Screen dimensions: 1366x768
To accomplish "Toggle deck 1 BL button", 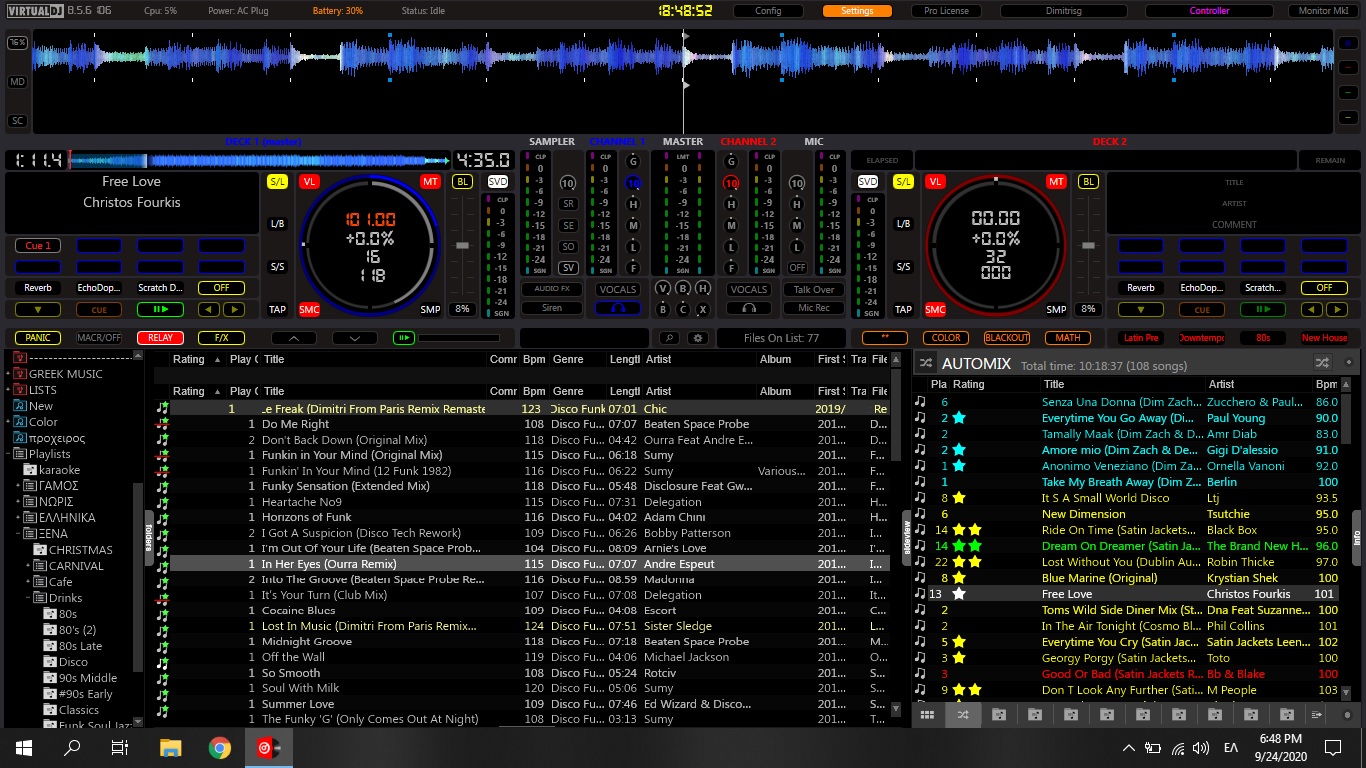I will (x=462, y=181).
